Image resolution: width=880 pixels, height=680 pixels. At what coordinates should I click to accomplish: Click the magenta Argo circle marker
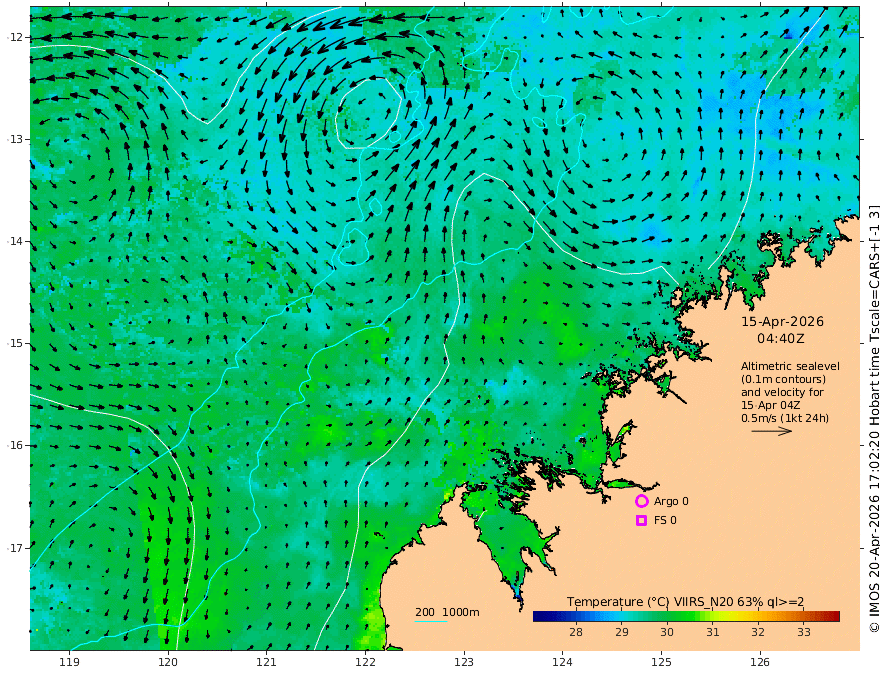pyautogui.click(x=641, y=501)
